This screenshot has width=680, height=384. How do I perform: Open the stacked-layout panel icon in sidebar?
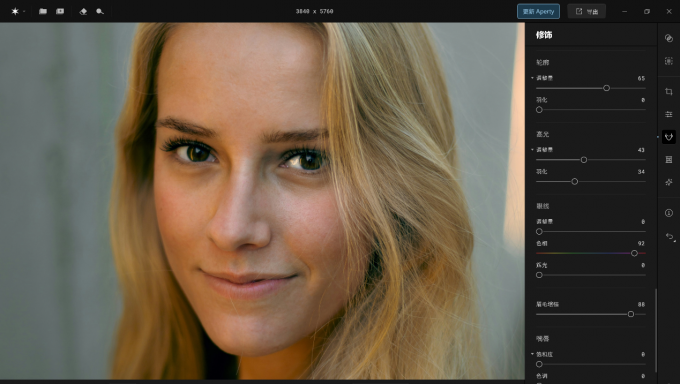point(669,160)
